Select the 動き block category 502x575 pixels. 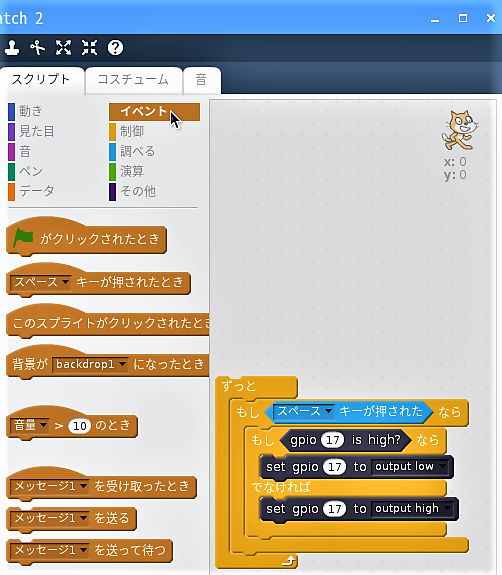30,111
